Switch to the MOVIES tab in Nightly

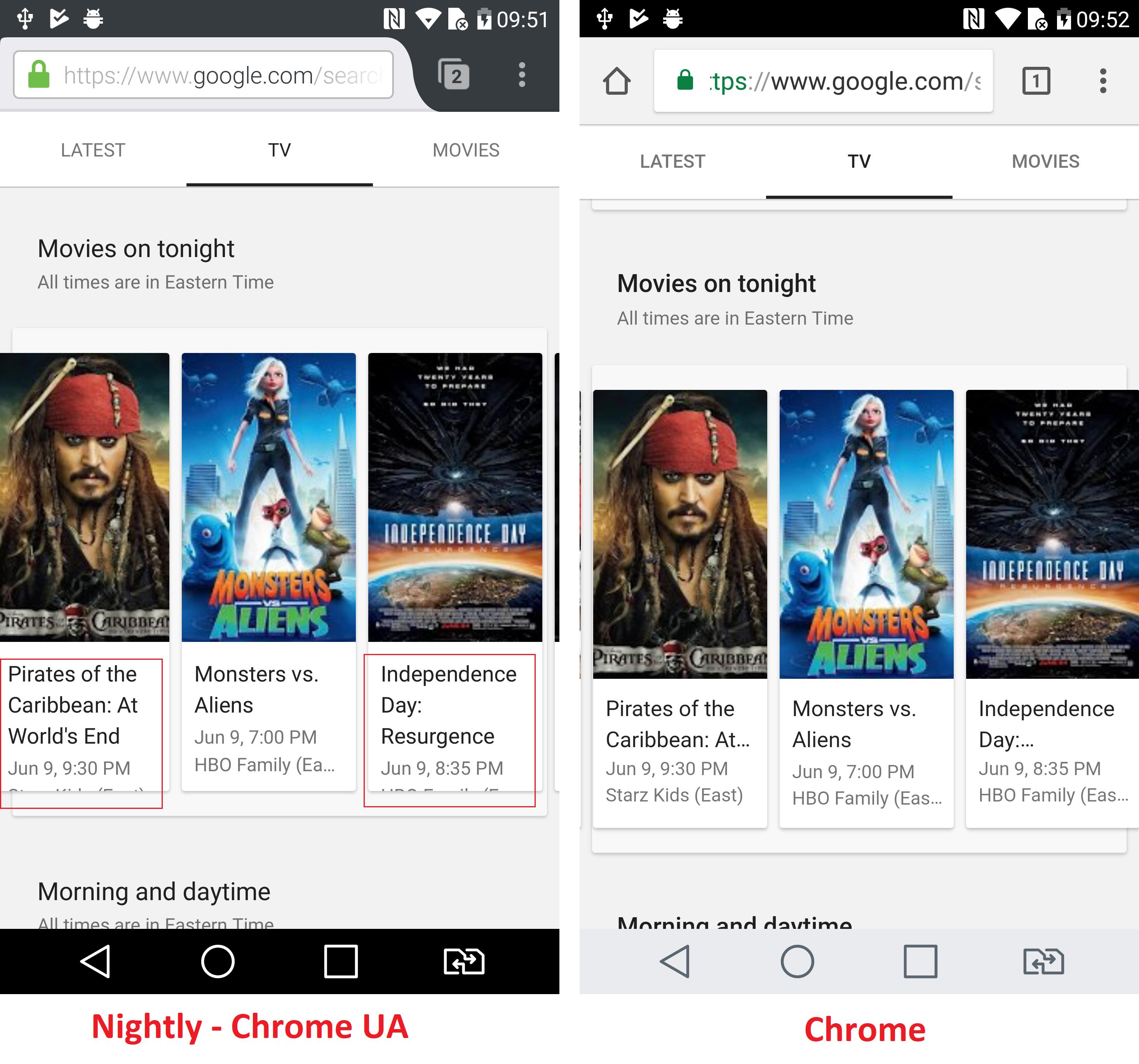tap(466, 150)
